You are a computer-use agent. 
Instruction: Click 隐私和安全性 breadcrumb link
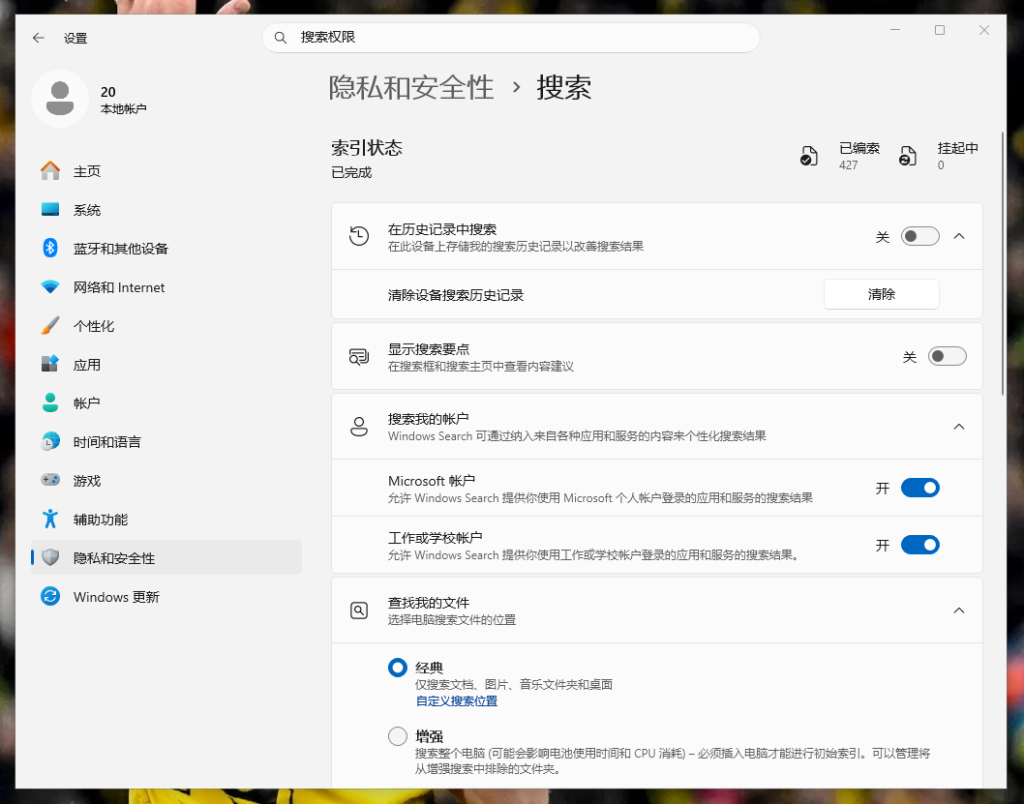click(411, 88)
